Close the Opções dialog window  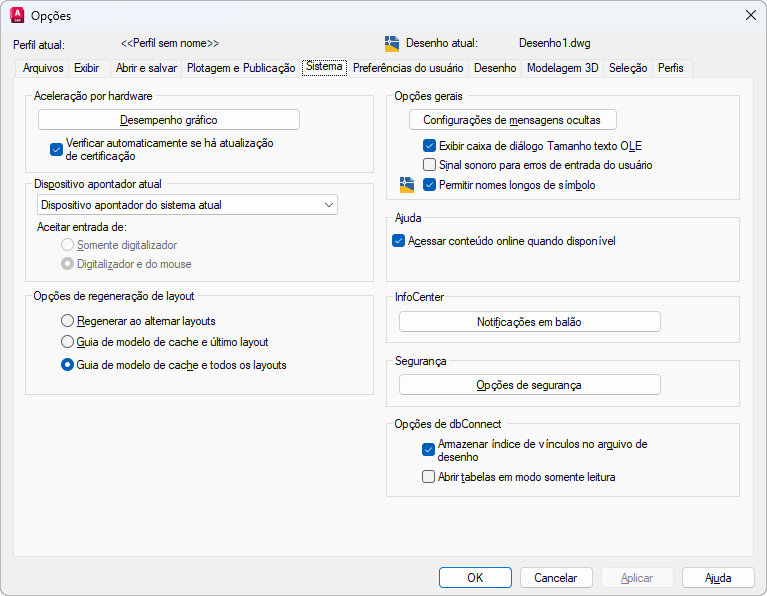click(x=750, y=16)
